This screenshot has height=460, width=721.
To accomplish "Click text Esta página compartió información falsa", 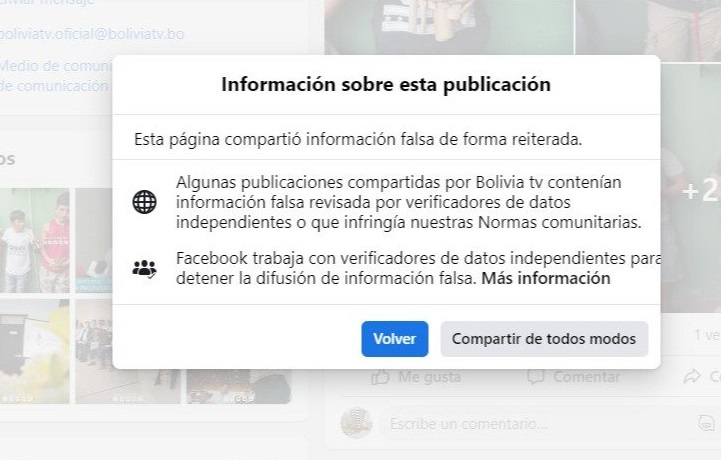I will [x=358, y=139].
